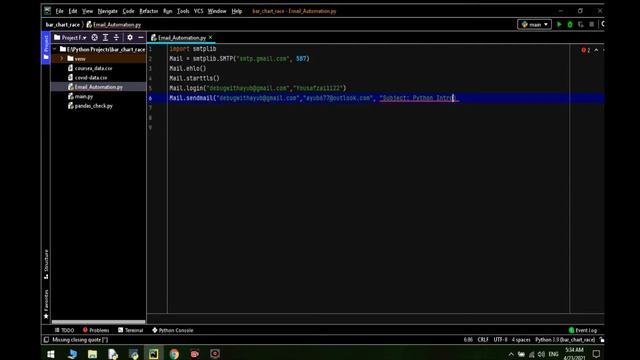
Task: Click the bar_chart_race breadcrumb
Action: pyautogui.click(x=63, y=25)
